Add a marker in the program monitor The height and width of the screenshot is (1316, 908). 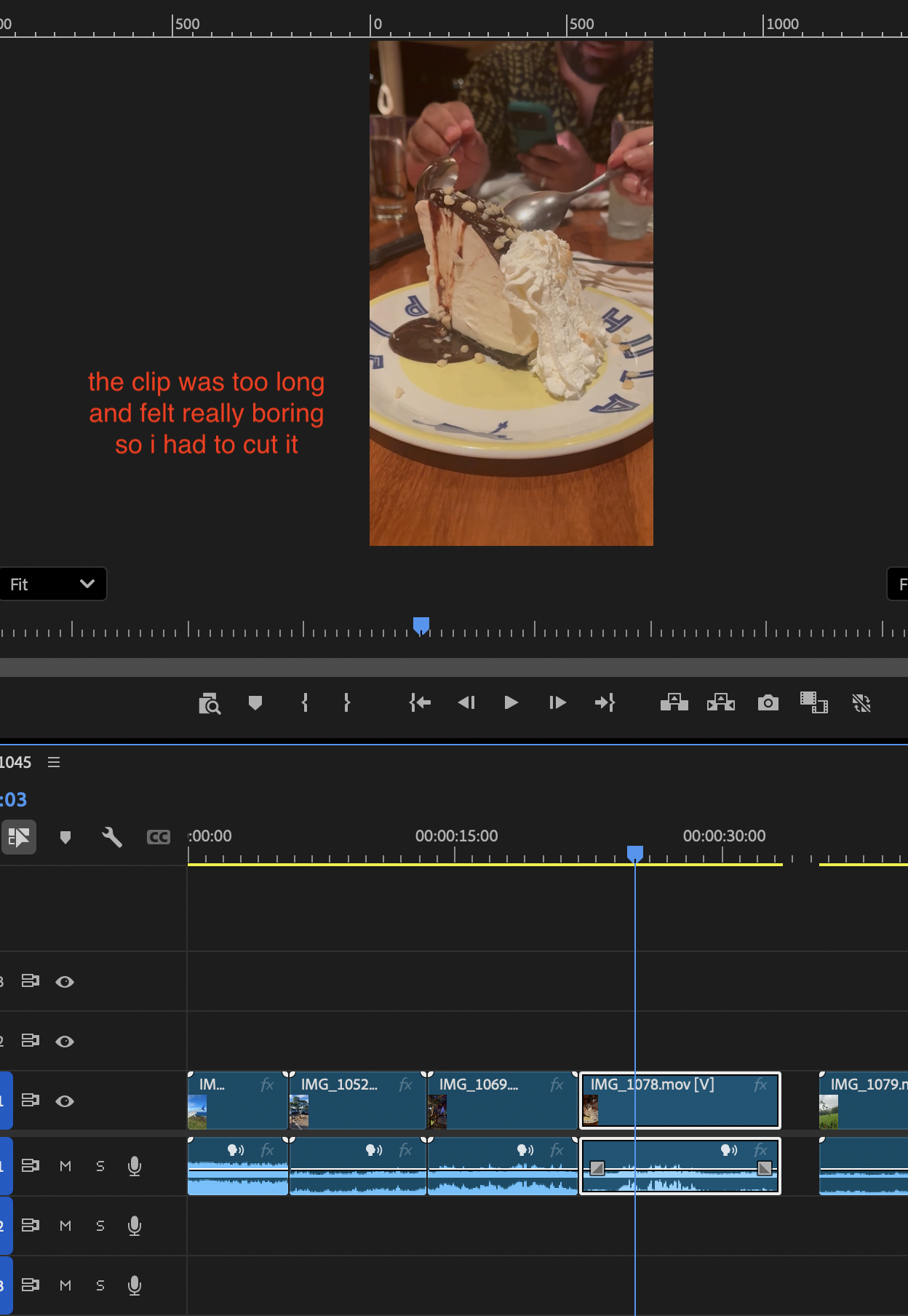pyautogui.click(x=255, y=702)
